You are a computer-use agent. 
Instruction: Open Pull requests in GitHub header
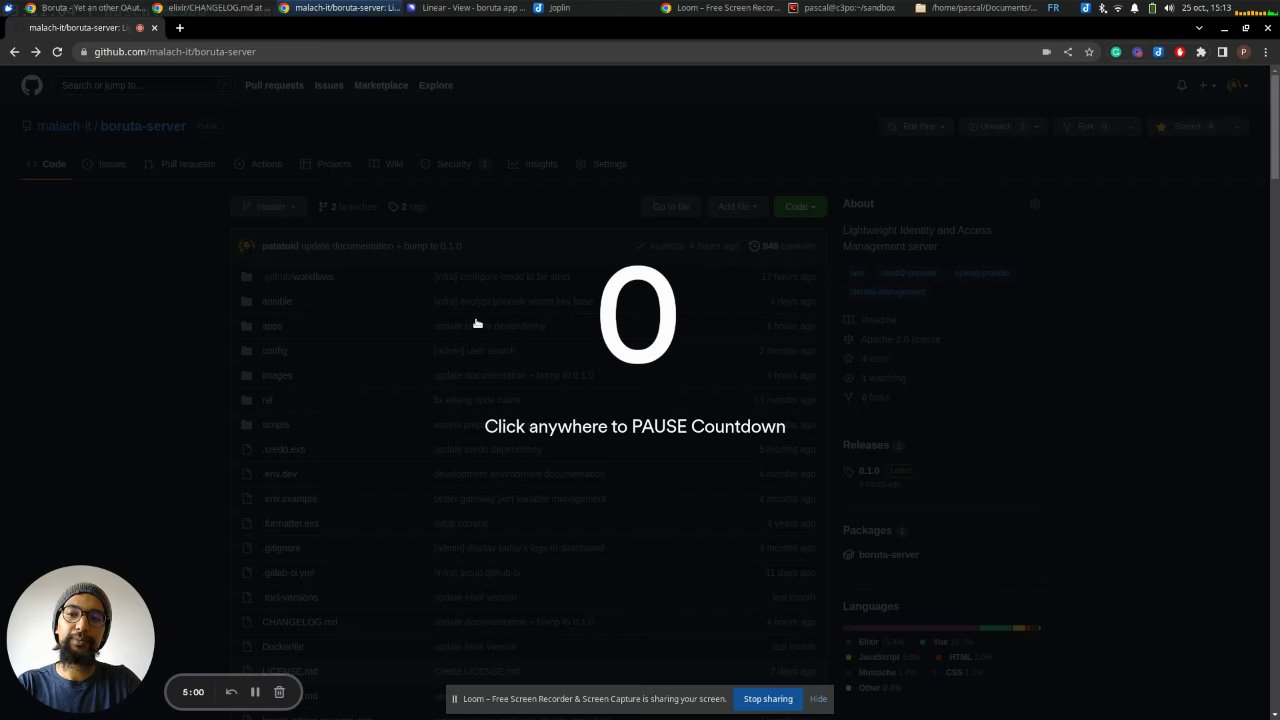[x=274, y=85]
